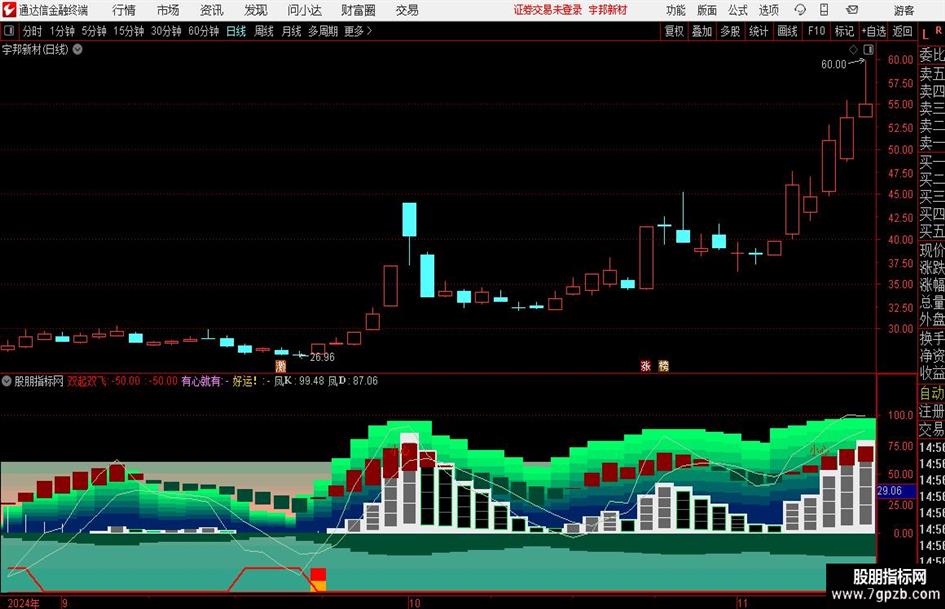Viewport: 945px width, 609px height.
Task: Click the 画线 draw line button
Action: click(787, 31)
